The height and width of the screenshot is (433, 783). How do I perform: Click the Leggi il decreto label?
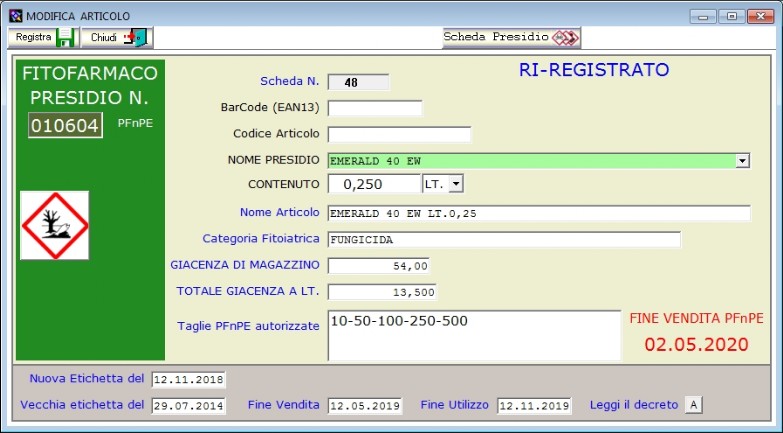(x=634, y=405)
